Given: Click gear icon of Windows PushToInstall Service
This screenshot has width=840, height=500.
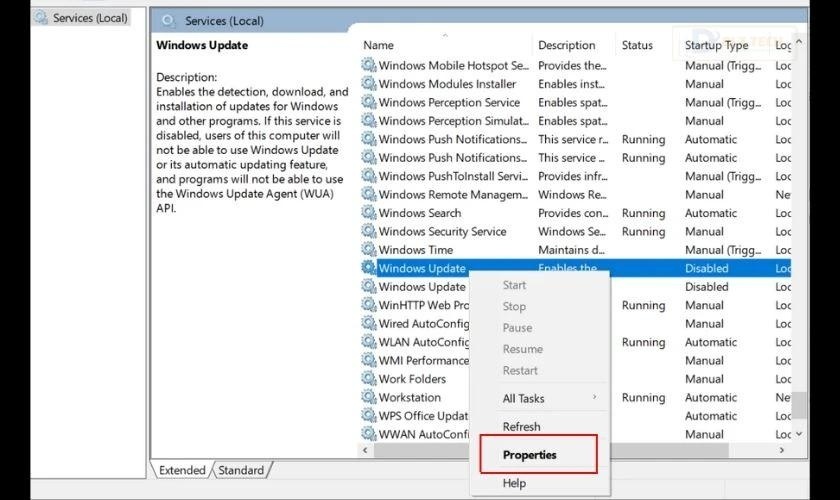Looking at the screenshot, I should (369, 176).
